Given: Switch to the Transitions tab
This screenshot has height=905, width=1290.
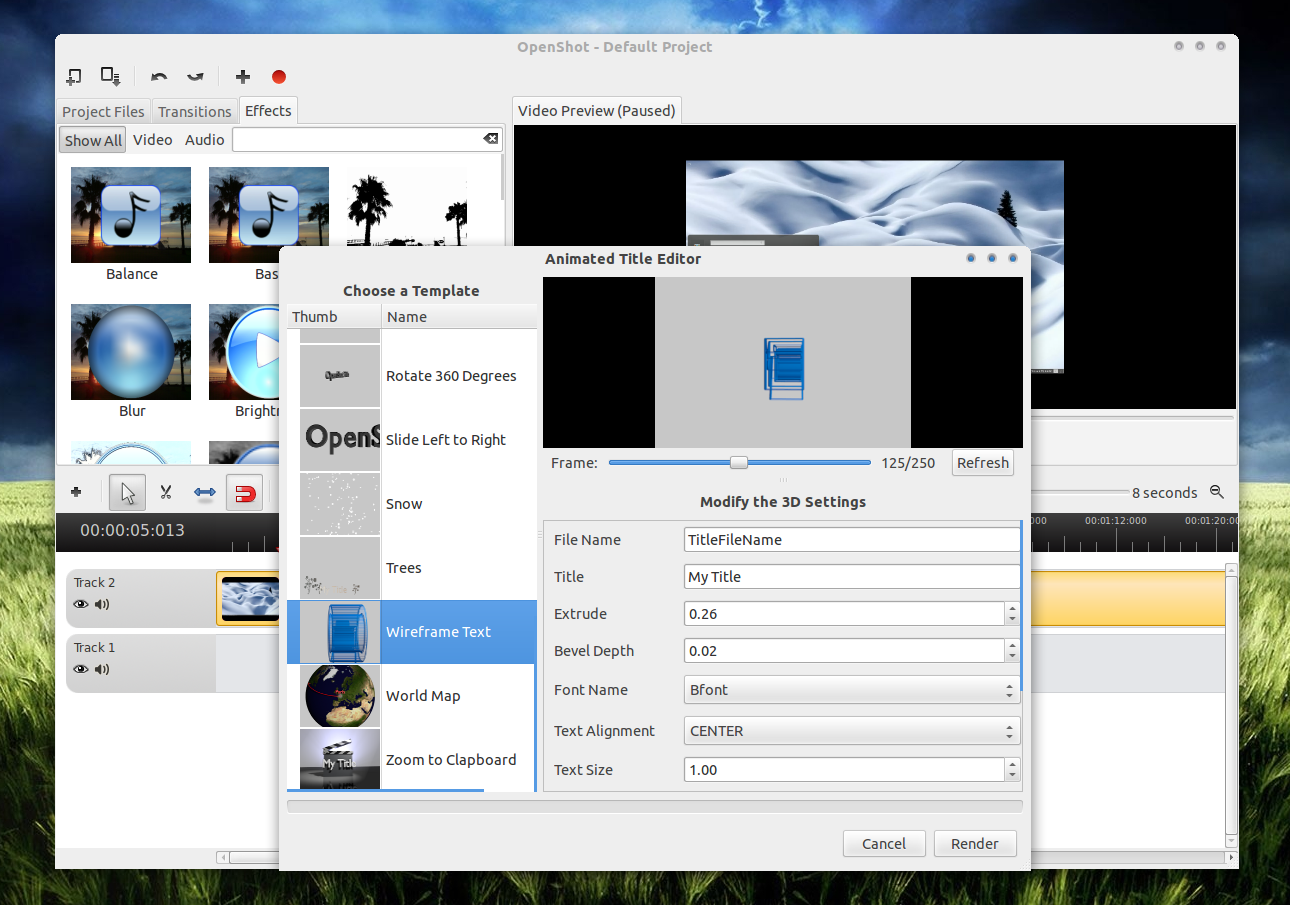Looking at the screenshot, I should pos(194,111).
